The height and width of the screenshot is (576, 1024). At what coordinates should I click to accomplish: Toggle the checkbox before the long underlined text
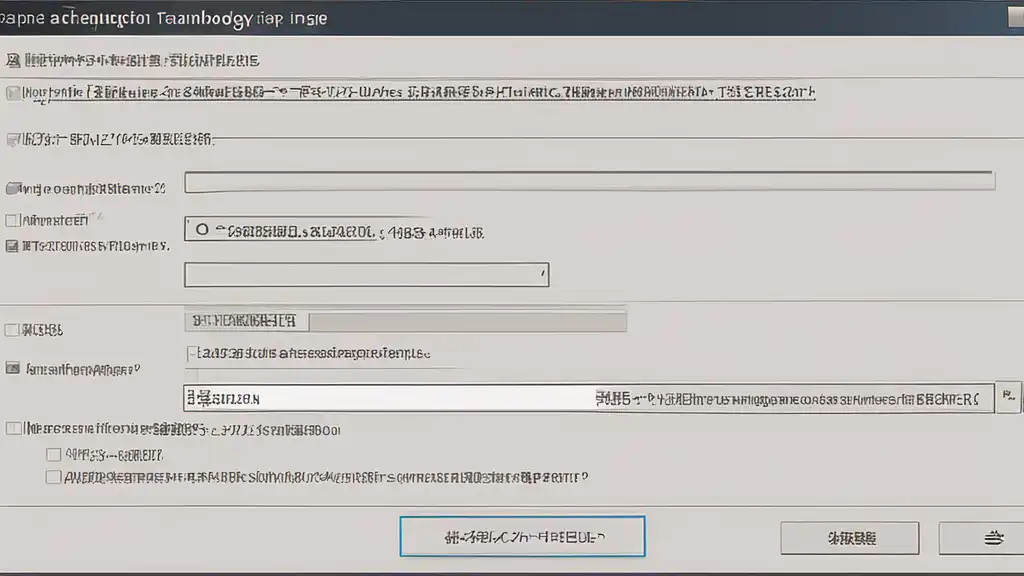click(12, 93)
